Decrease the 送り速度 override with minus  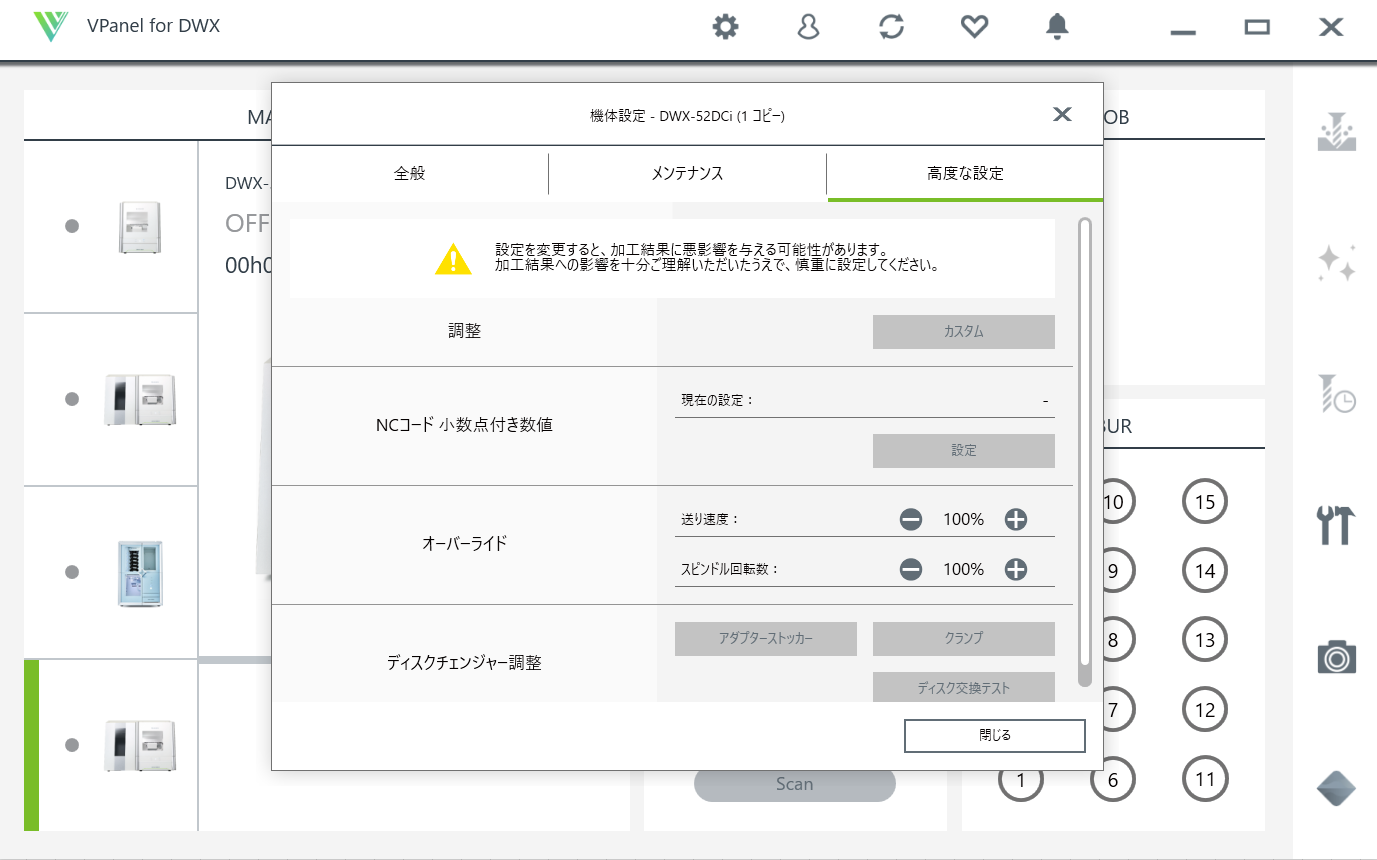pyautogui.click(x=910, y=519)
